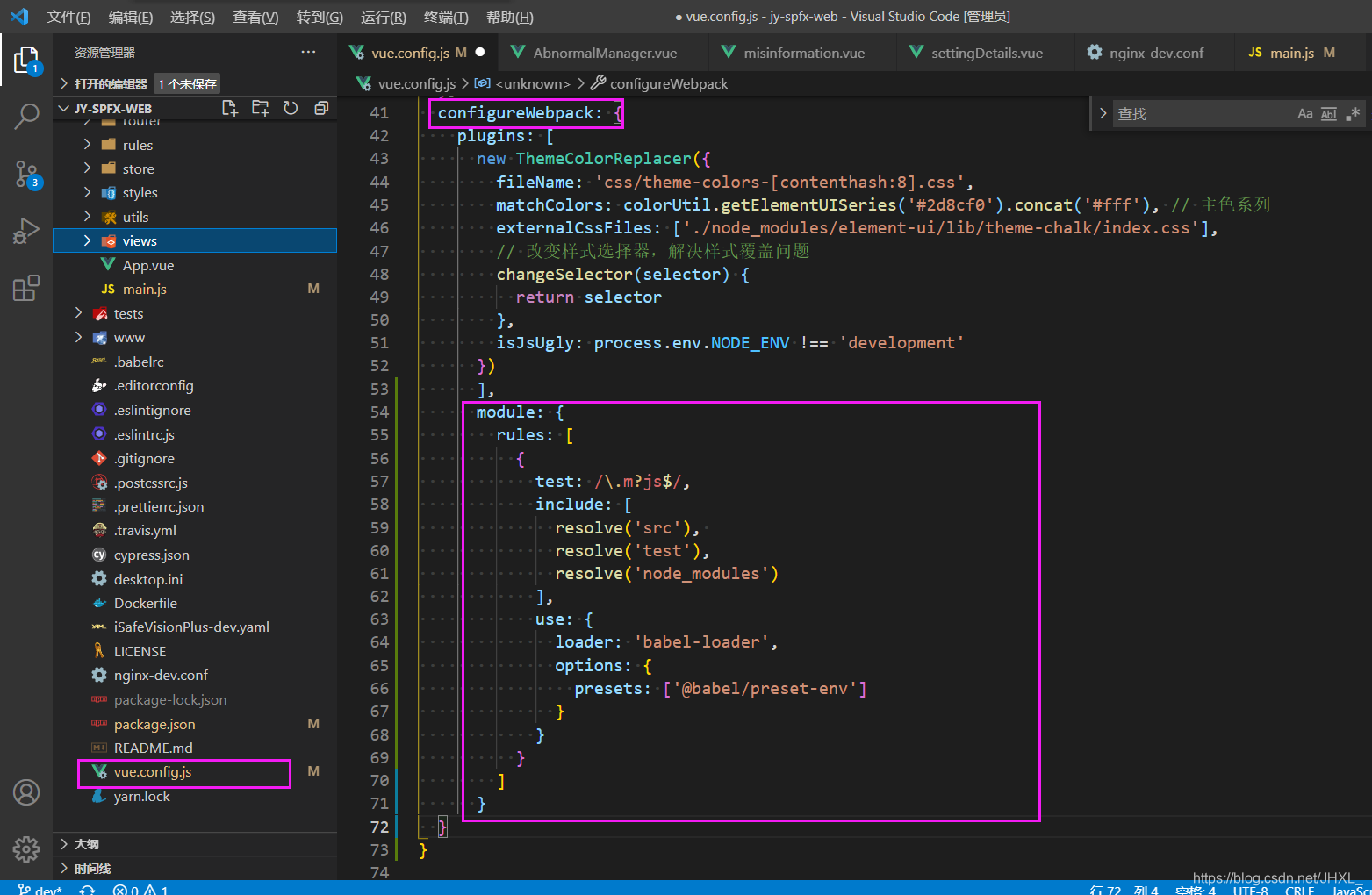Viewport: 1372px width, 895px height.
Task: Open the explorer more actions ellipsis
Action: click(x=308, y=53)
